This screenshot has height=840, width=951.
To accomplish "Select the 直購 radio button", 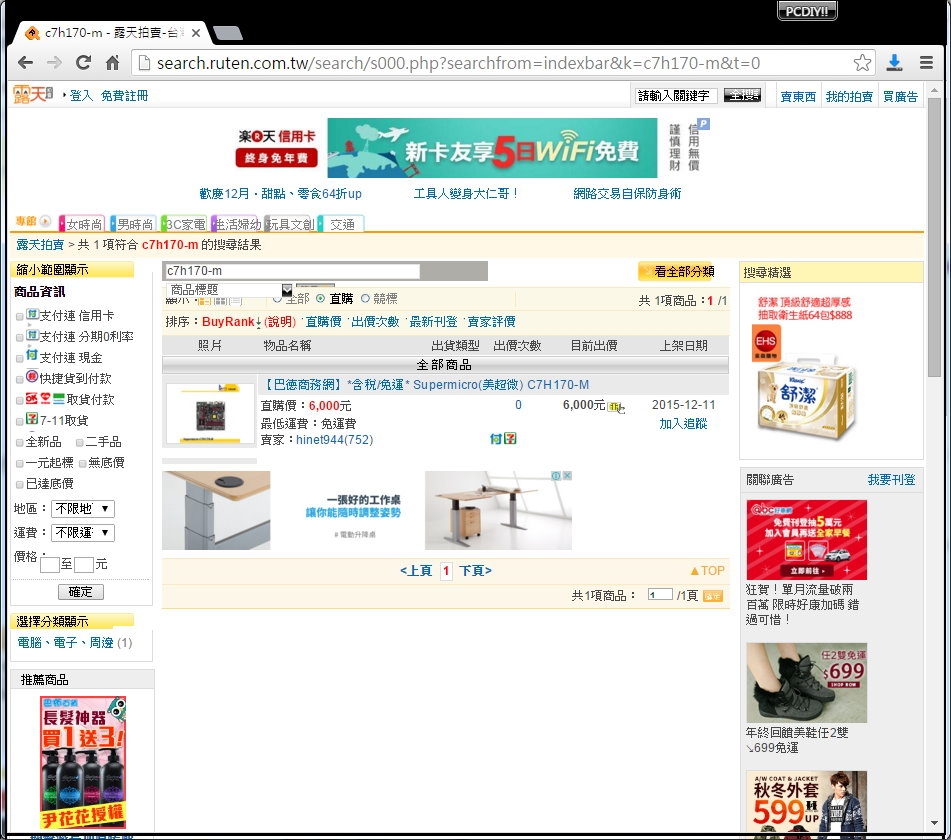I will point(320,298).
